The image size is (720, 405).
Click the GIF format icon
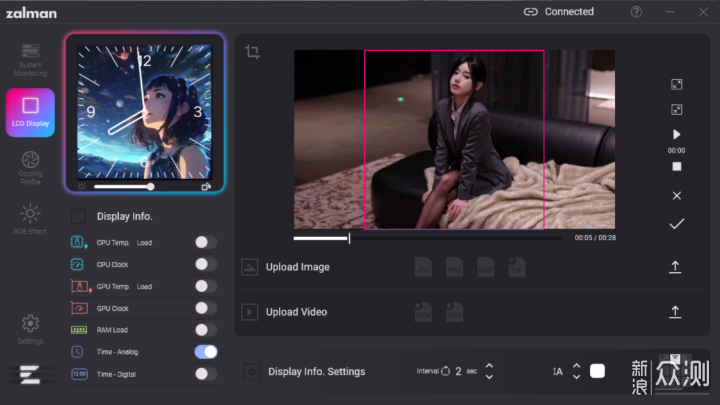click(x=517, y=267)
